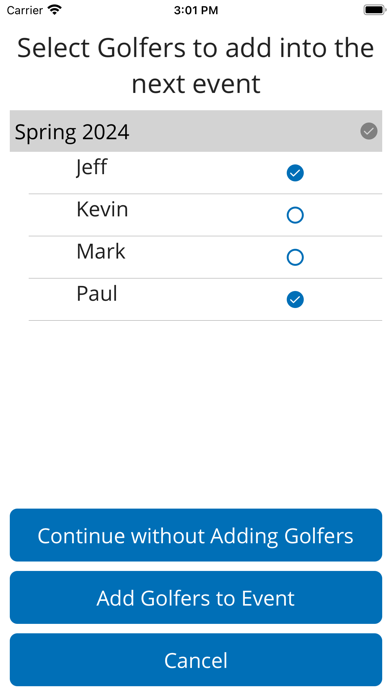This screenshot has width=392, height=696.
Task: Tap the Kevin golfer name
Action: [102, 210]
